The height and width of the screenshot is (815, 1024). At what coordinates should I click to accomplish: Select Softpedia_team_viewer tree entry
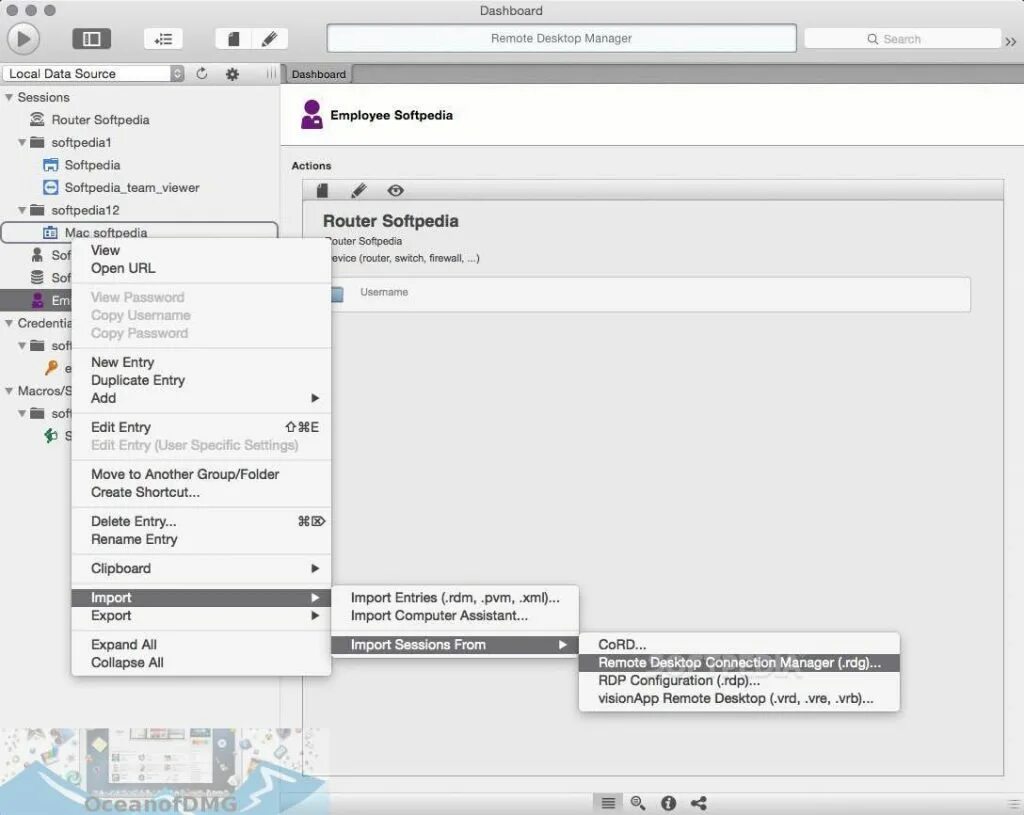[131, 187]
